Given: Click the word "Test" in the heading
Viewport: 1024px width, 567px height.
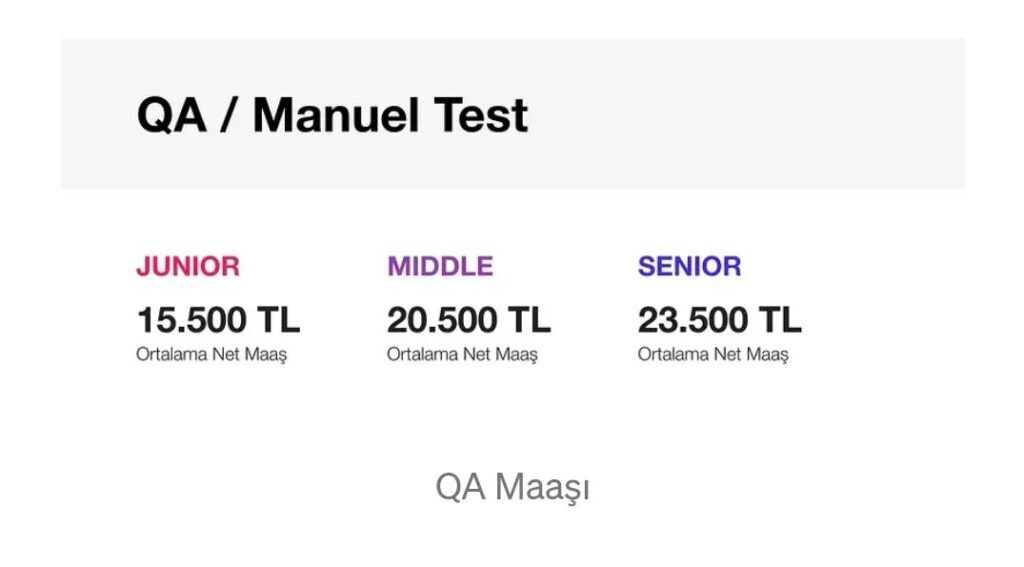Looking at the screenshot, I should coord(481,115).
